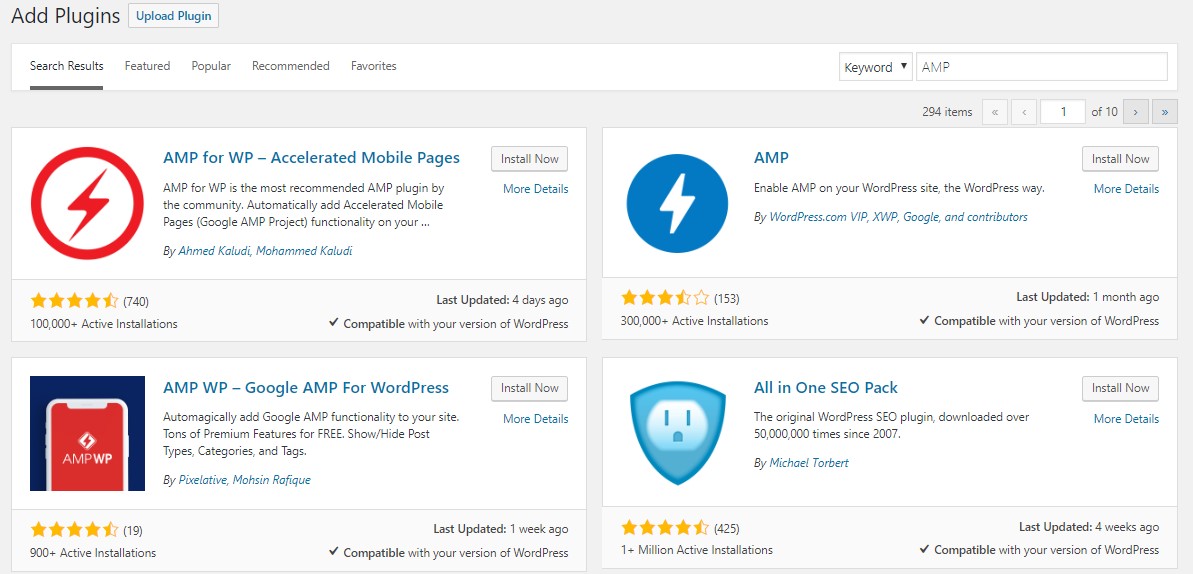This screenshot has width=1193, height=574.
Task: Open More Details for All in One SEO Pack
Action: pos(1127,419)
